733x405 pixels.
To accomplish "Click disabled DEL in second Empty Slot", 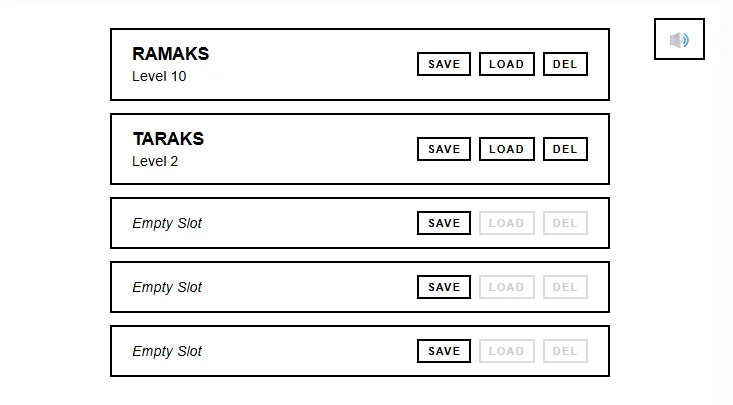I will pyautogui.click(x=565, y=287).
